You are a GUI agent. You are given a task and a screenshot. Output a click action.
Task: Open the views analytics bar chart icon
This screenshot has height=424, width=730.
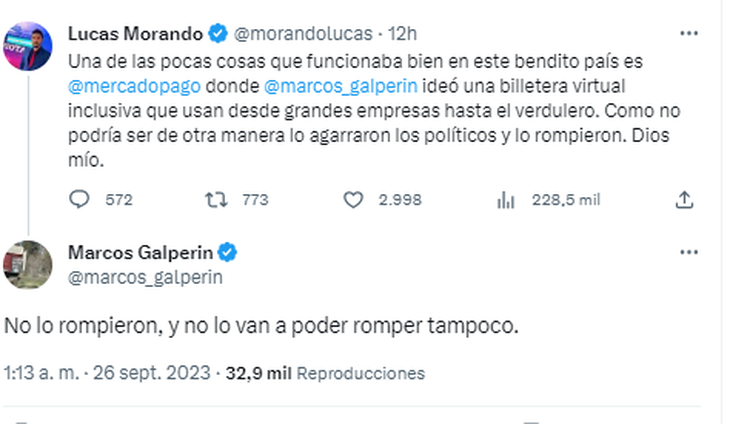pos(506,200)
